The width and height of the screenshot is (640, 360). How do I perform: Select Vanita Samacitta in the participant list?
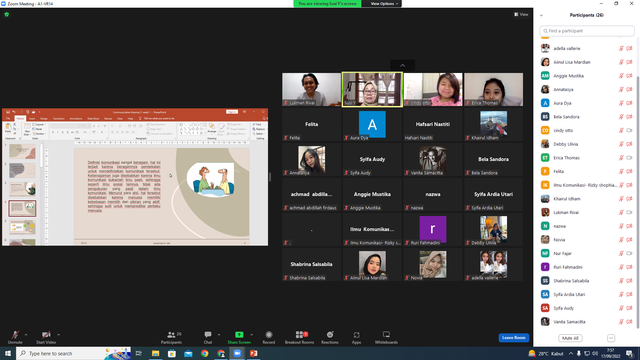pyautogui.click(x=587, y=322)
